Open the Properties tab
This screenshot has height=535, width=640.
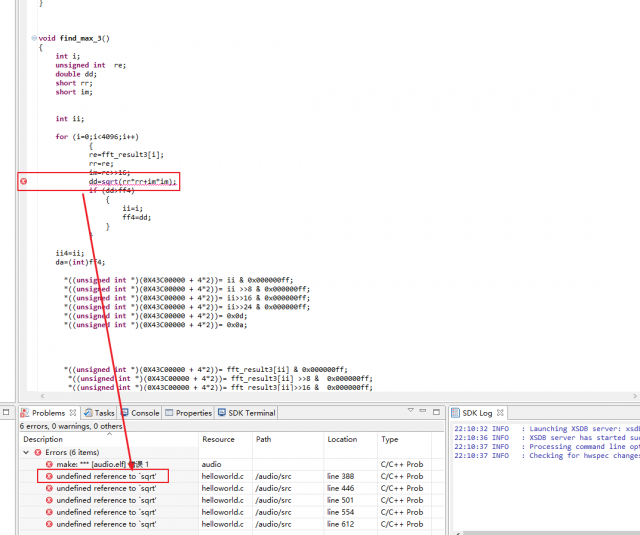(189, 413)
